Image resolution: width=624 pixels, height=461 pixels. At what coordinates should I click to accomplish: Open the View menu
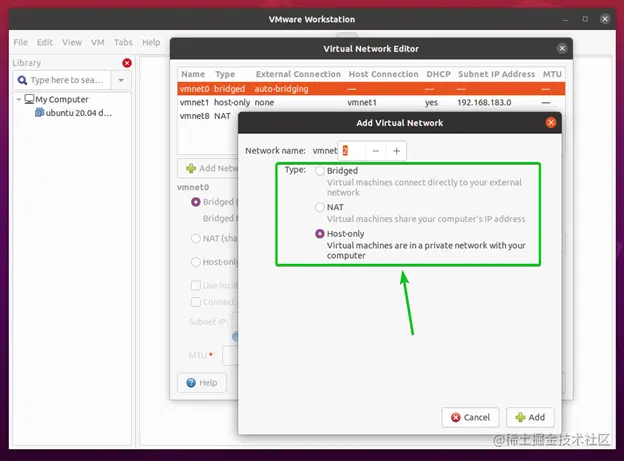(x=72, y=42)
